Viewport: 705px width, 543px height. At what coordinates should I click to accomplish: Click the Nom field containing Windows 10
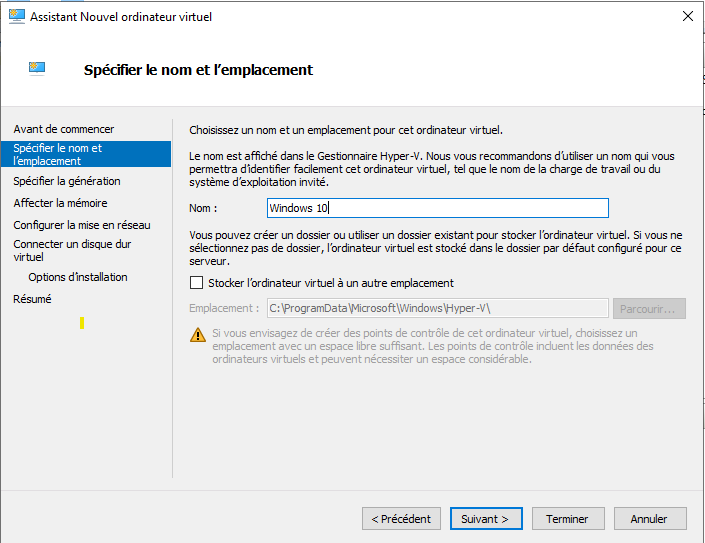(438, 208)
